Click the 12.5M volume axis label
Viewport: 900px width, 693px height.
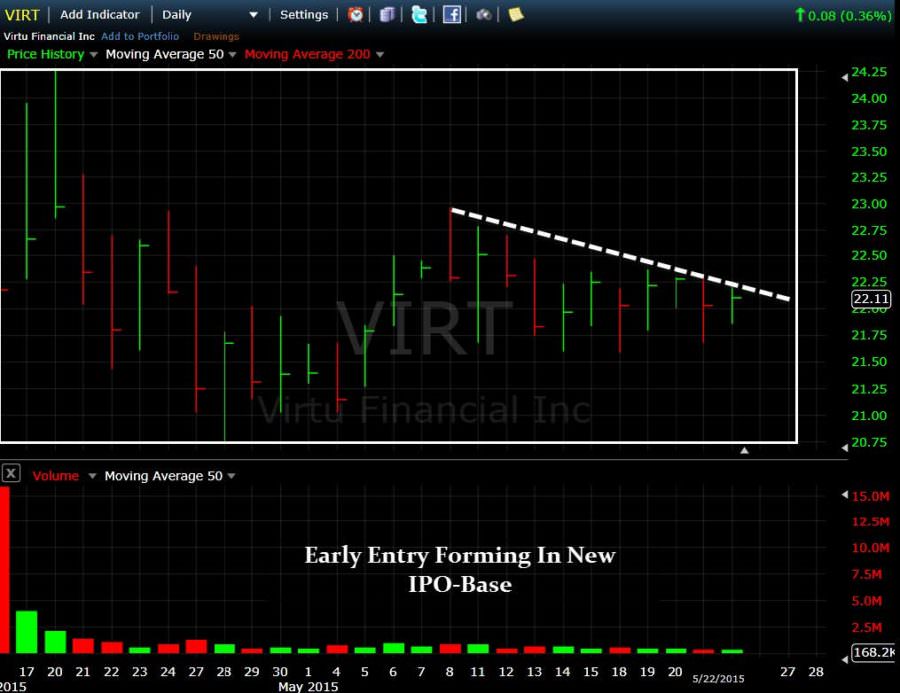click(x=870, y=522)
